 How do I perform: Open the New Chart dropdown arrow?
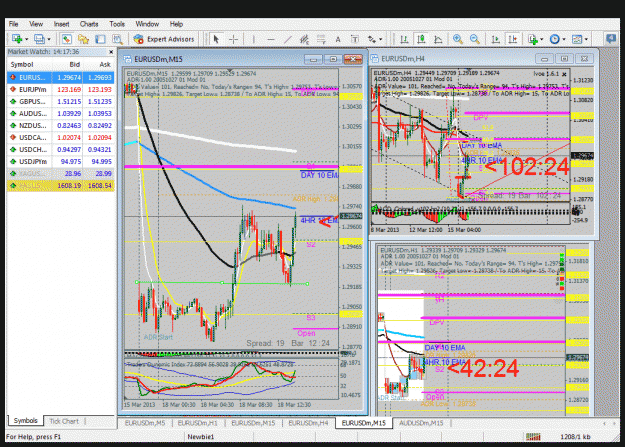[26, 39]
